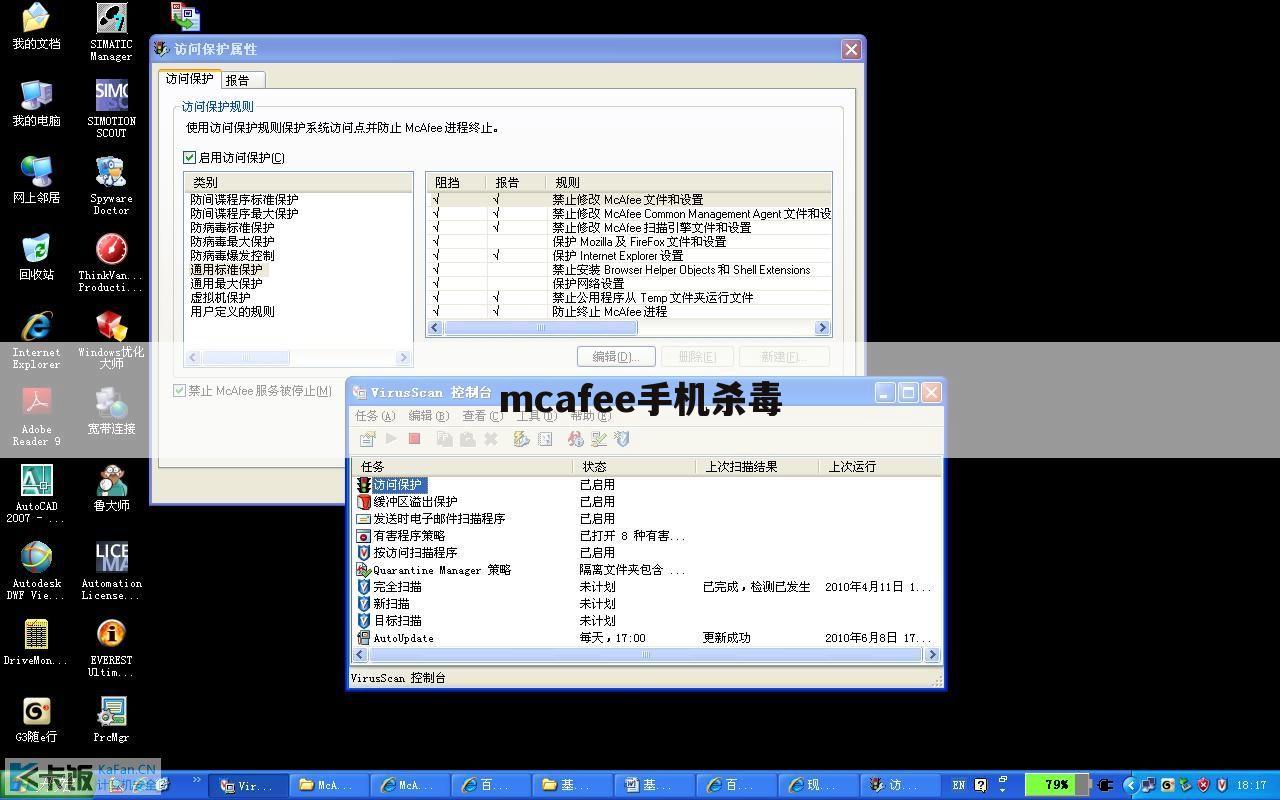Click right arrow of category list scrollbar

pyautogui.click(x=404, y=358)
